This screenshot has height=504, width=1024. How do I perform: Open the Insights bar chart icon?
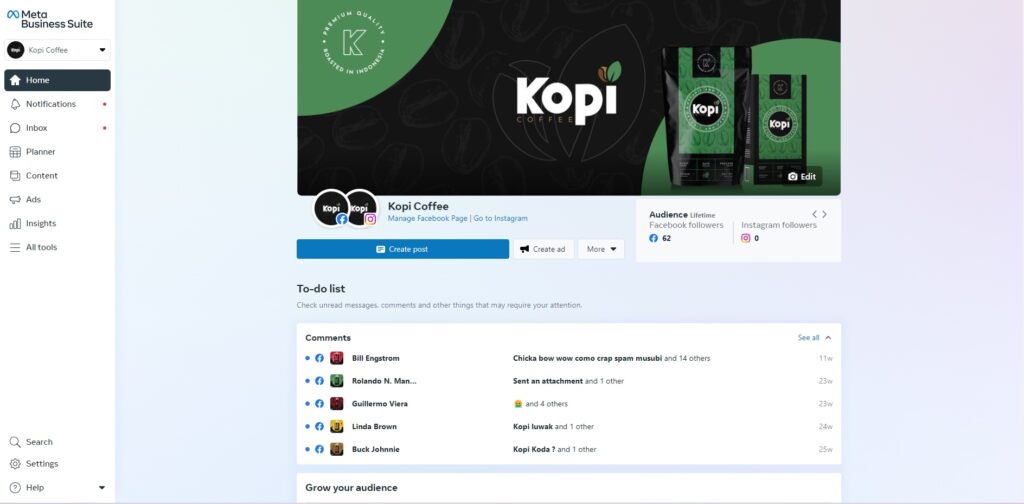(15, 224)
